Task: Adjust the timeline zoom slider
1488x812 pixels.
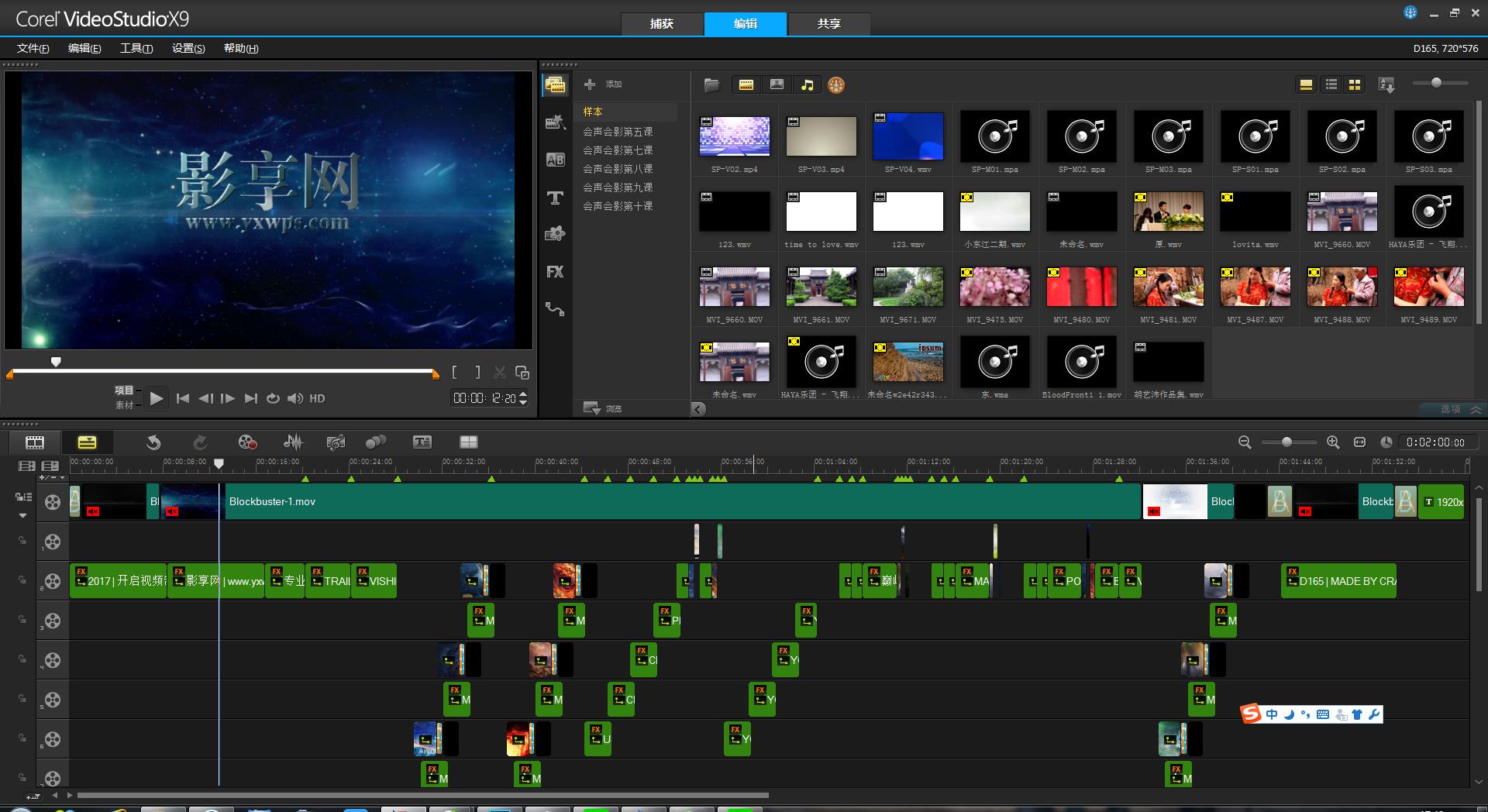Action: (1286, 442)
